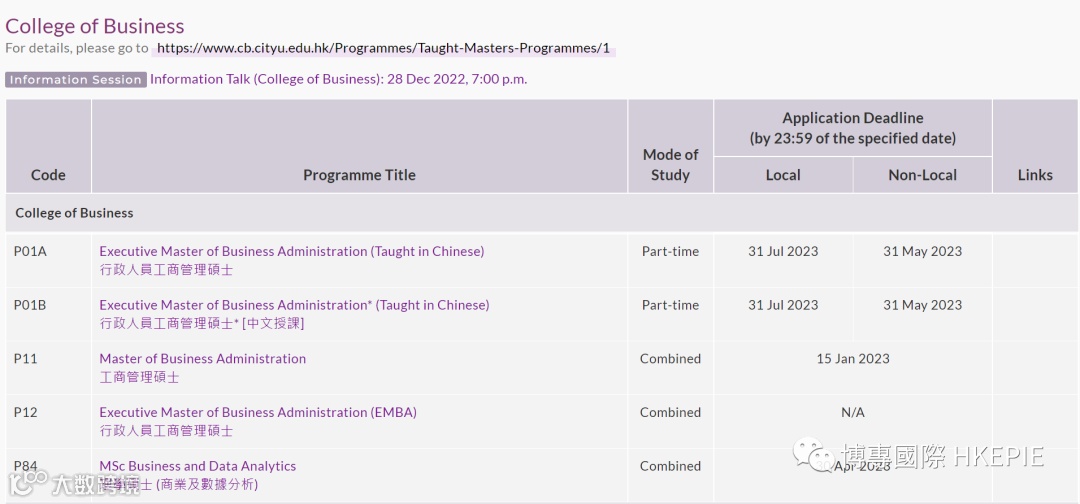
Task: Select the N/A deadline cell for P12
Action: pyautogui.click(x=853, y=421)
